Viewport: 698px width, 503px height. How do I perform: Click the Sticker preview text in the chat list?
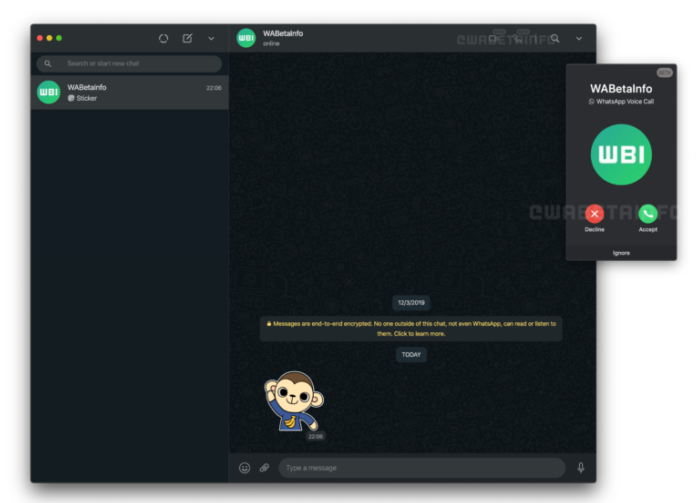point(86,98)
